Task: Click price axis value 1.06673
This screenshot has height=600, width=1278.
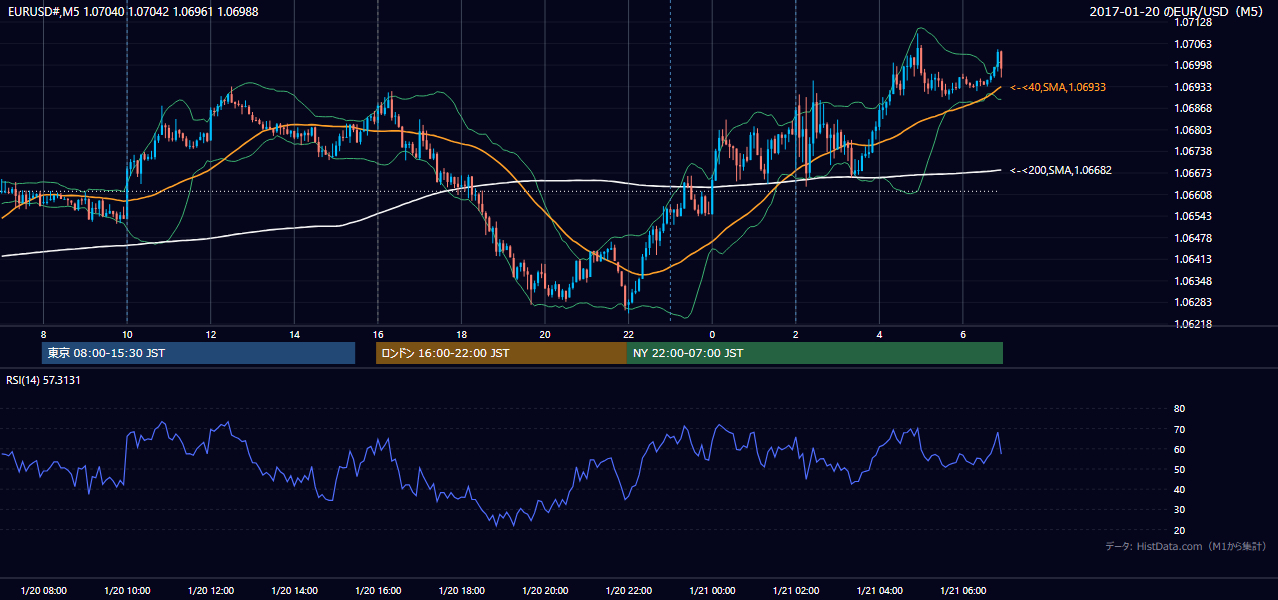Action: (x=1194, y=173)
